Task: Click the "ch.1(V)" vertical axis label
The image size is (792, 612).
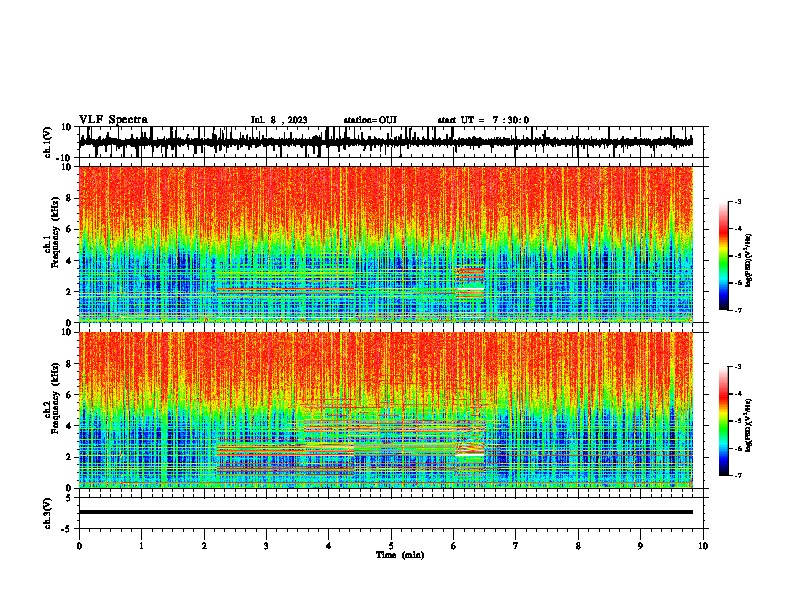Action: coord(49,142)
